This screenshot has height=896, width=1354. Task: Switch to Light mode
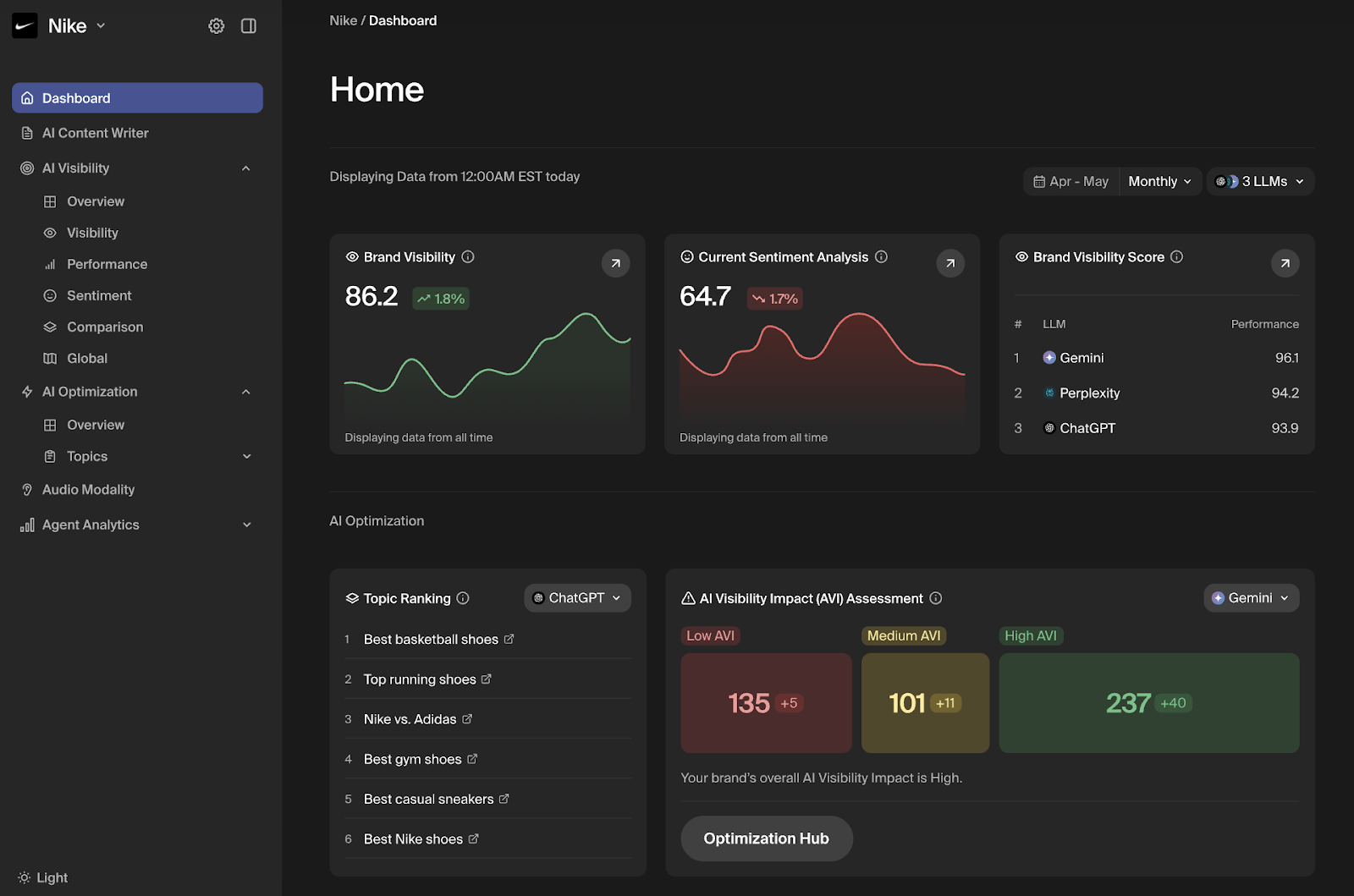click(42, 877)
